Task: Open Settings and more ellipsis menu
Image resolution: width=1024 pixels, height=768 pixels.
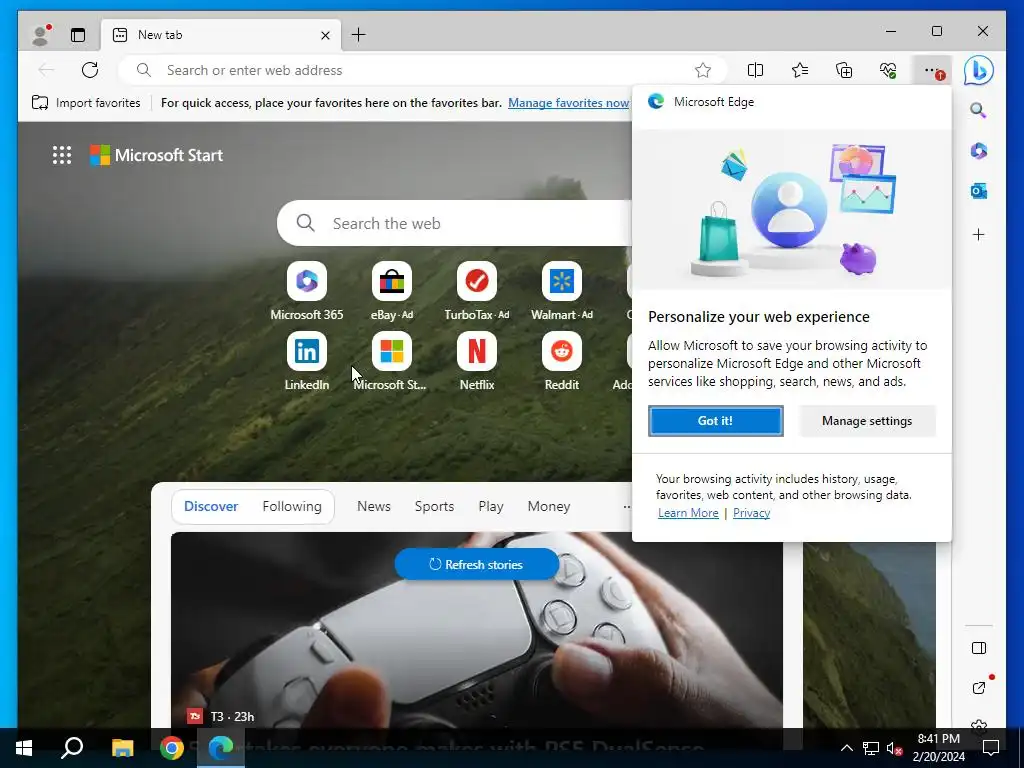Action: tap(934, 70)
